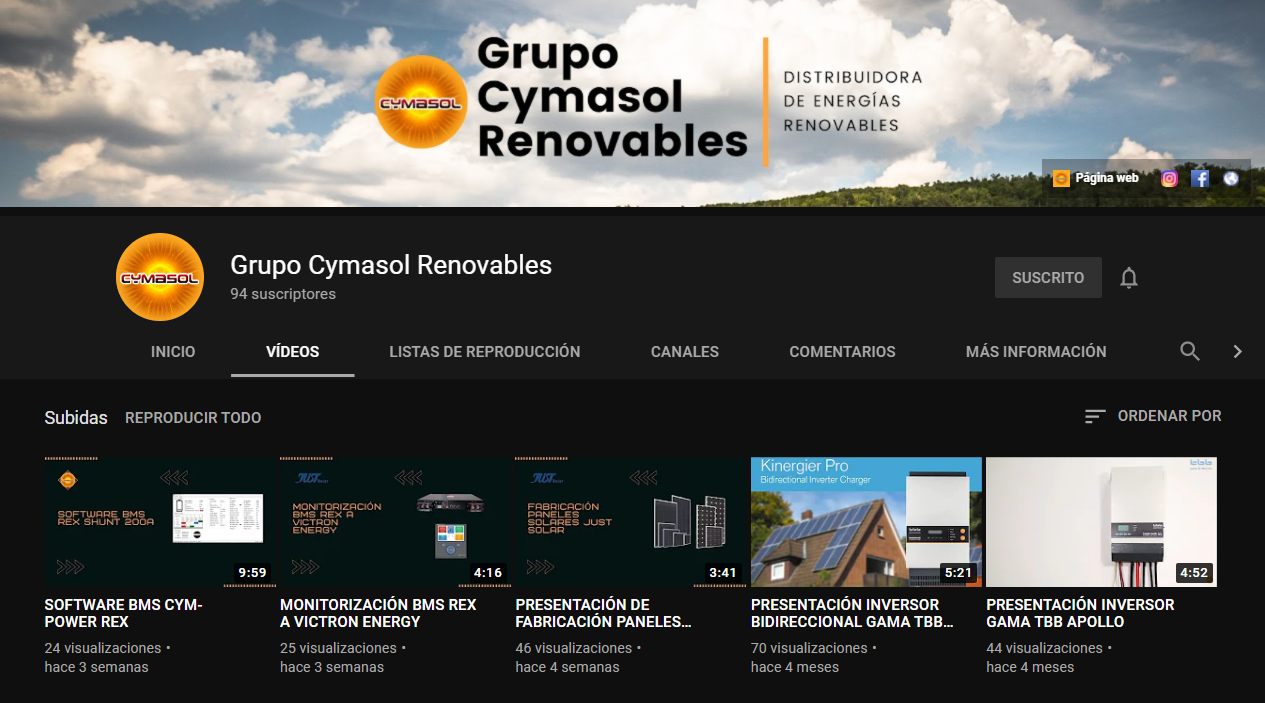This screenshot has width=1265, height=703.
Task: Open the TBB Apollo inverter thumbnail
Action: pyautogui.click(x=1101, y=521)
